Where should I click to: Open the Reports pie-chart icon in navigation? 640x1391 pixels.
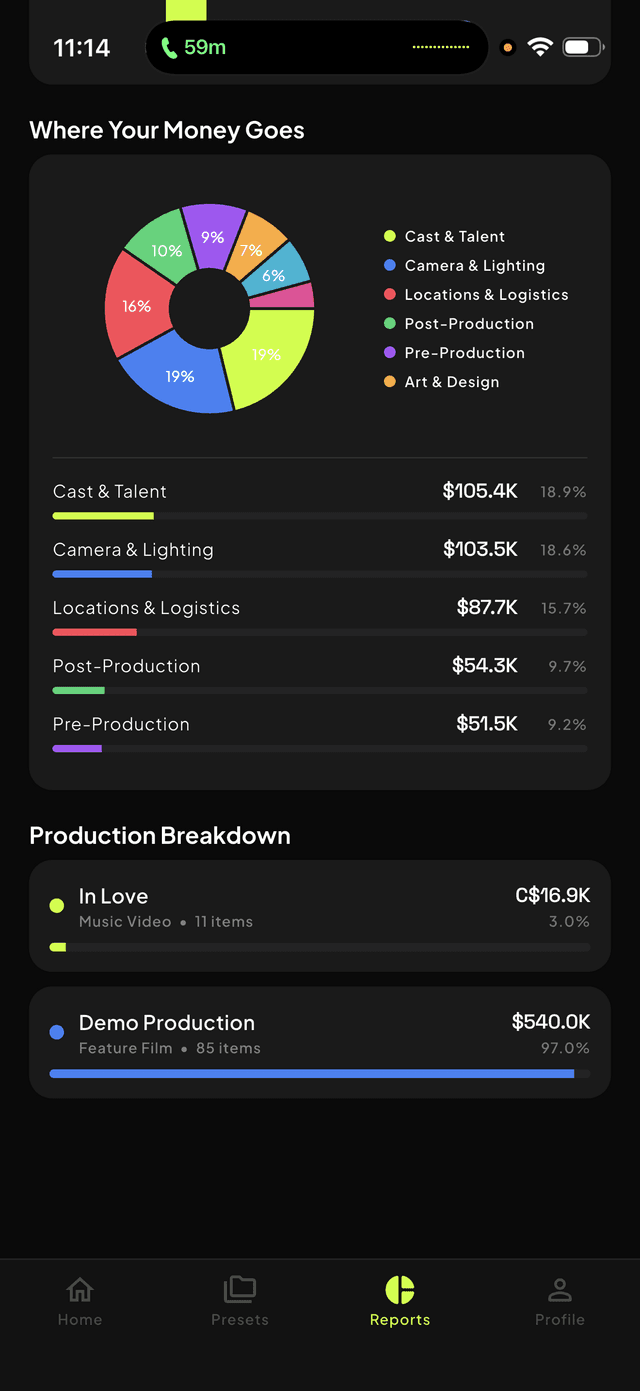400,1290
